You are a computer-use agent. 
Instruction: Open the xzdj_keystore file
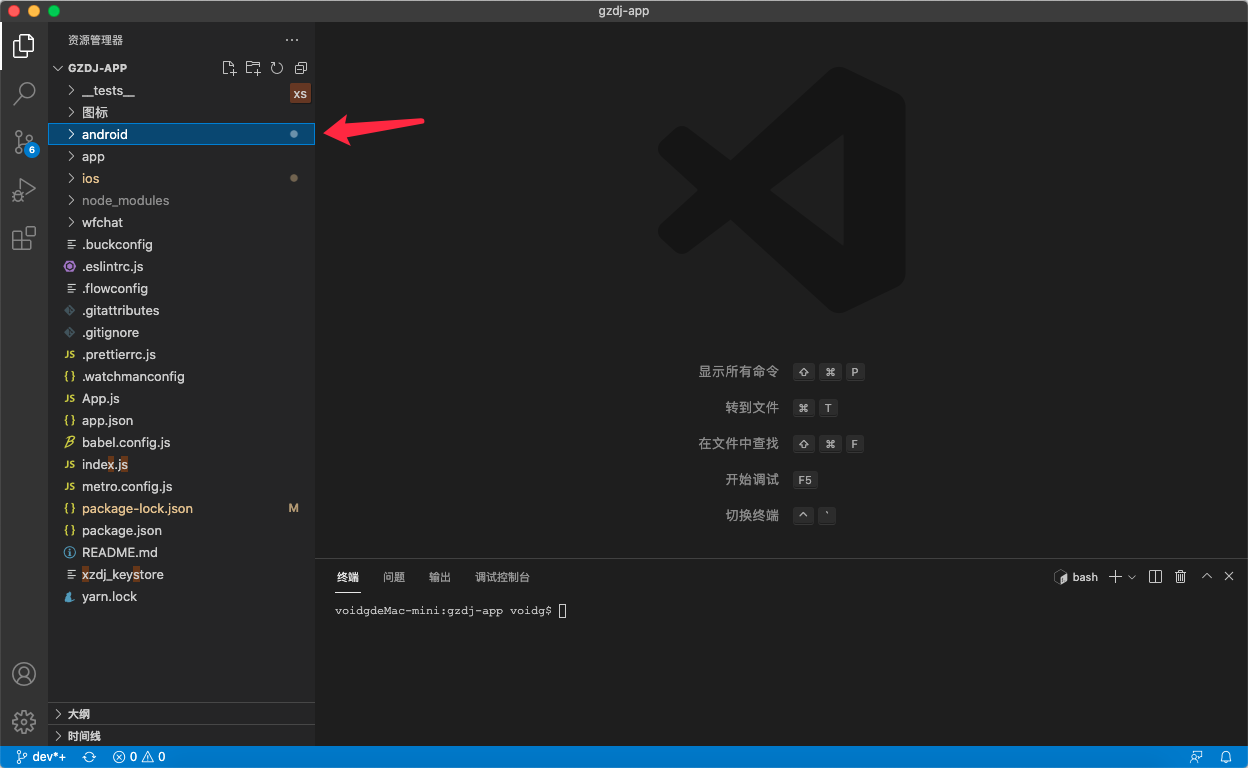[181, 574]
